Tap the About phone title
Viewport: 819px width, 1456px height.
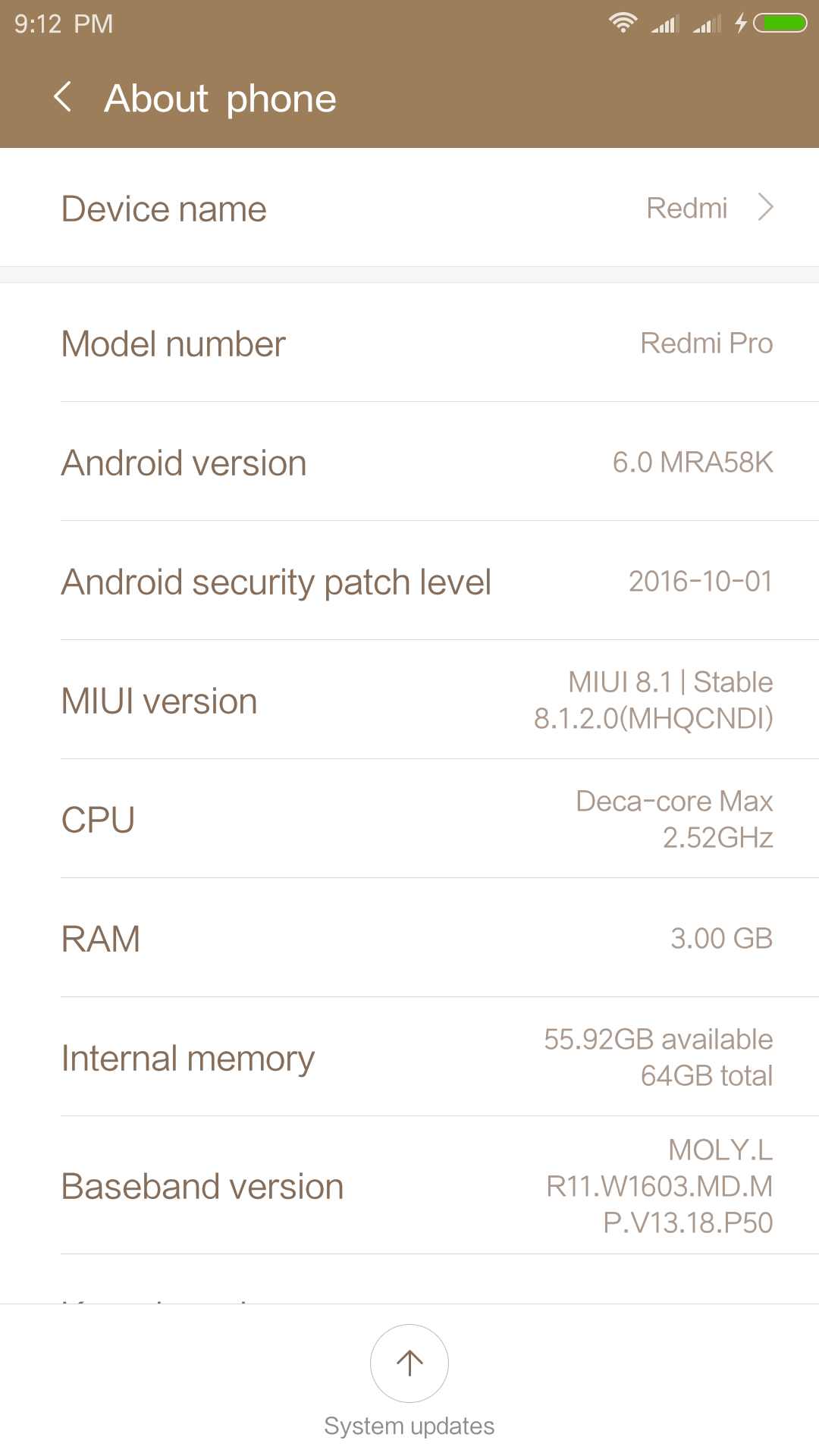tap(220, 99)
